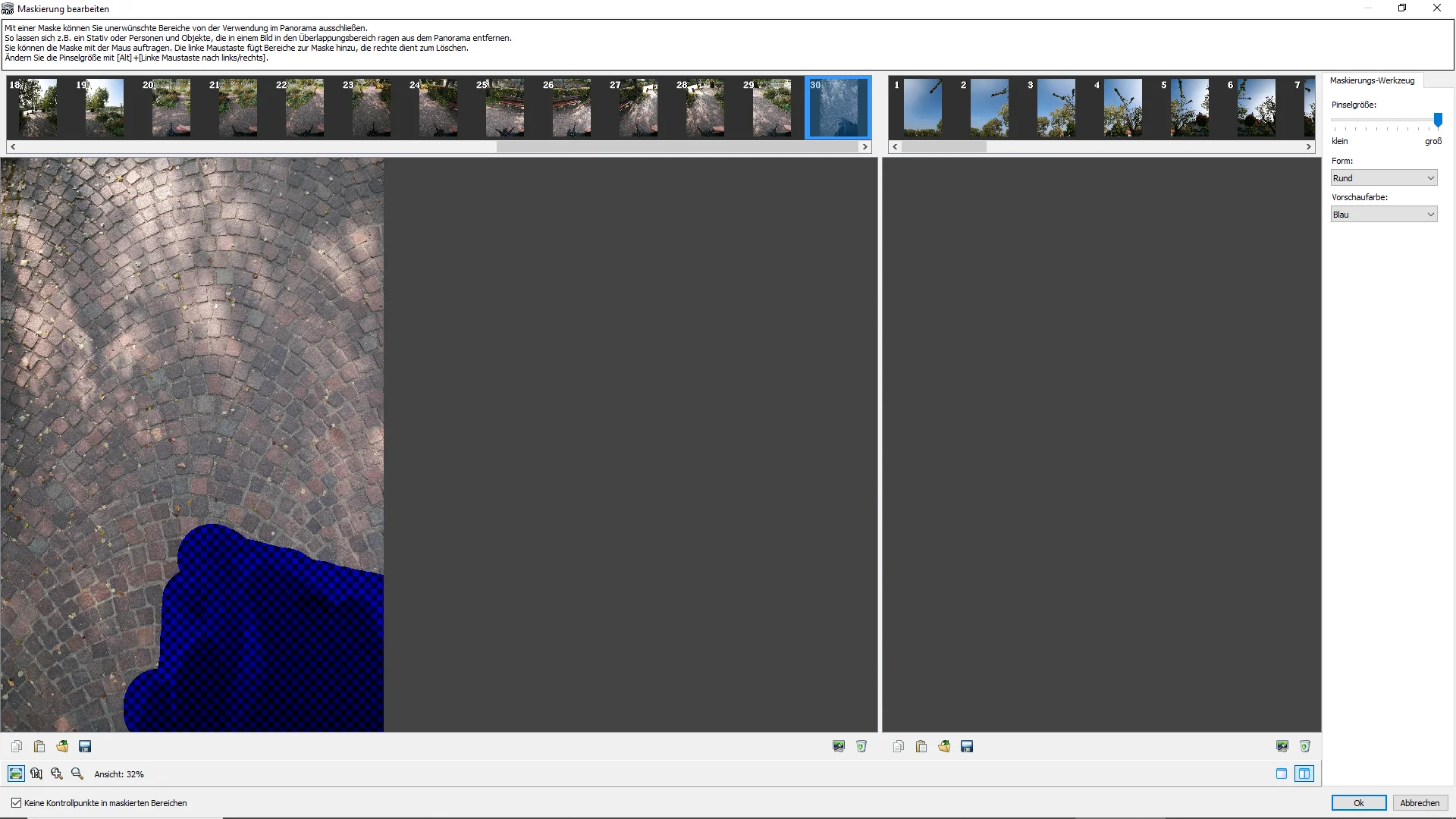Select thumbnail 27 in the left strip
This screenshot has height=819, width=1456.
click(x=639, y=108)
